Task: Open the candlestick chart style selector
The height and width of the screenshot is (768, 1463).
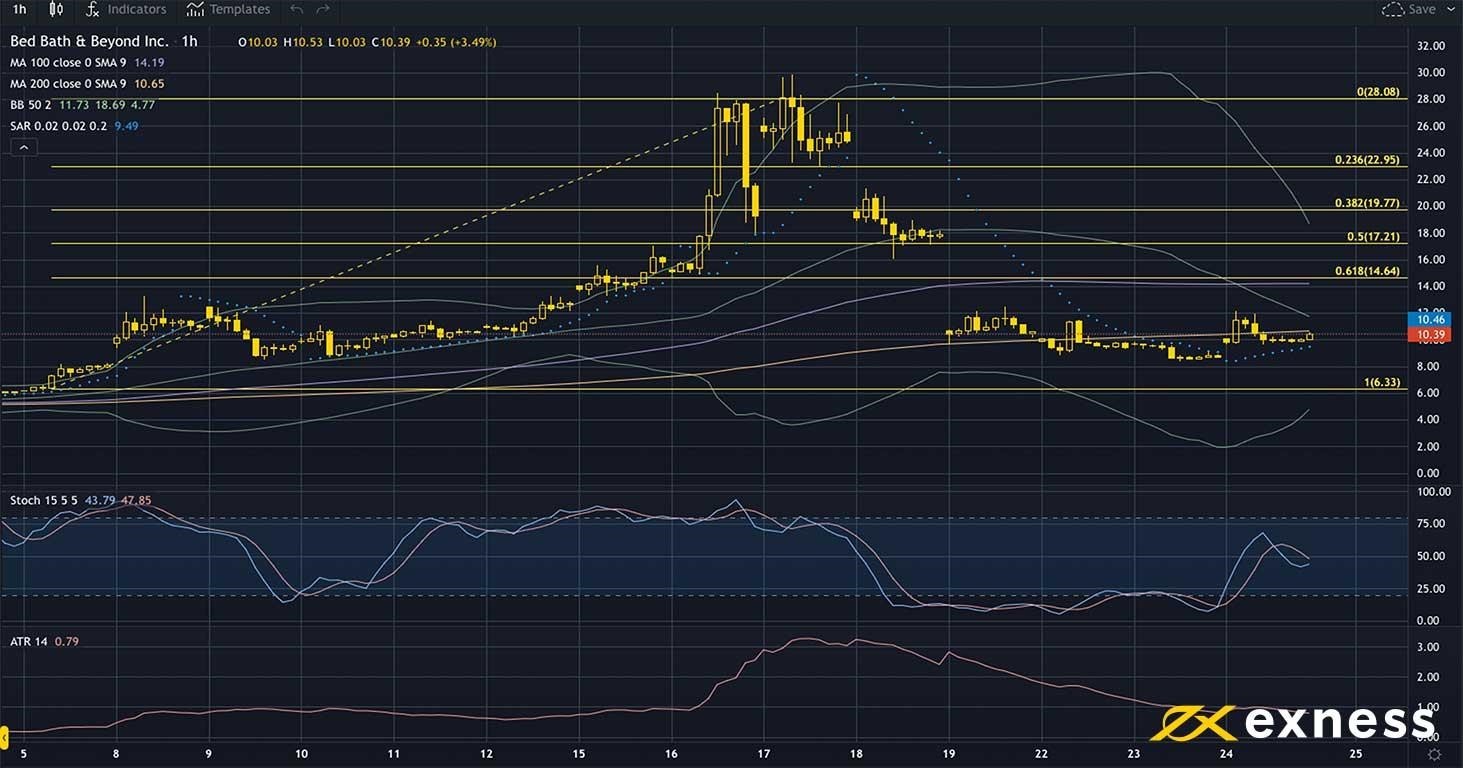Action: point(56,9)
